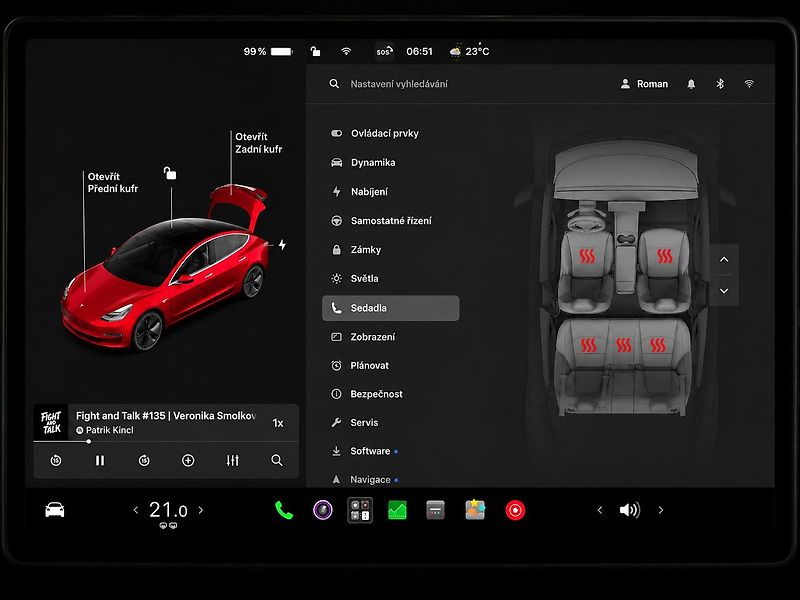This screenshot has height=600, width=800.
Task: Tap the 99% battery indicator
Action: (x=268, y=52)
